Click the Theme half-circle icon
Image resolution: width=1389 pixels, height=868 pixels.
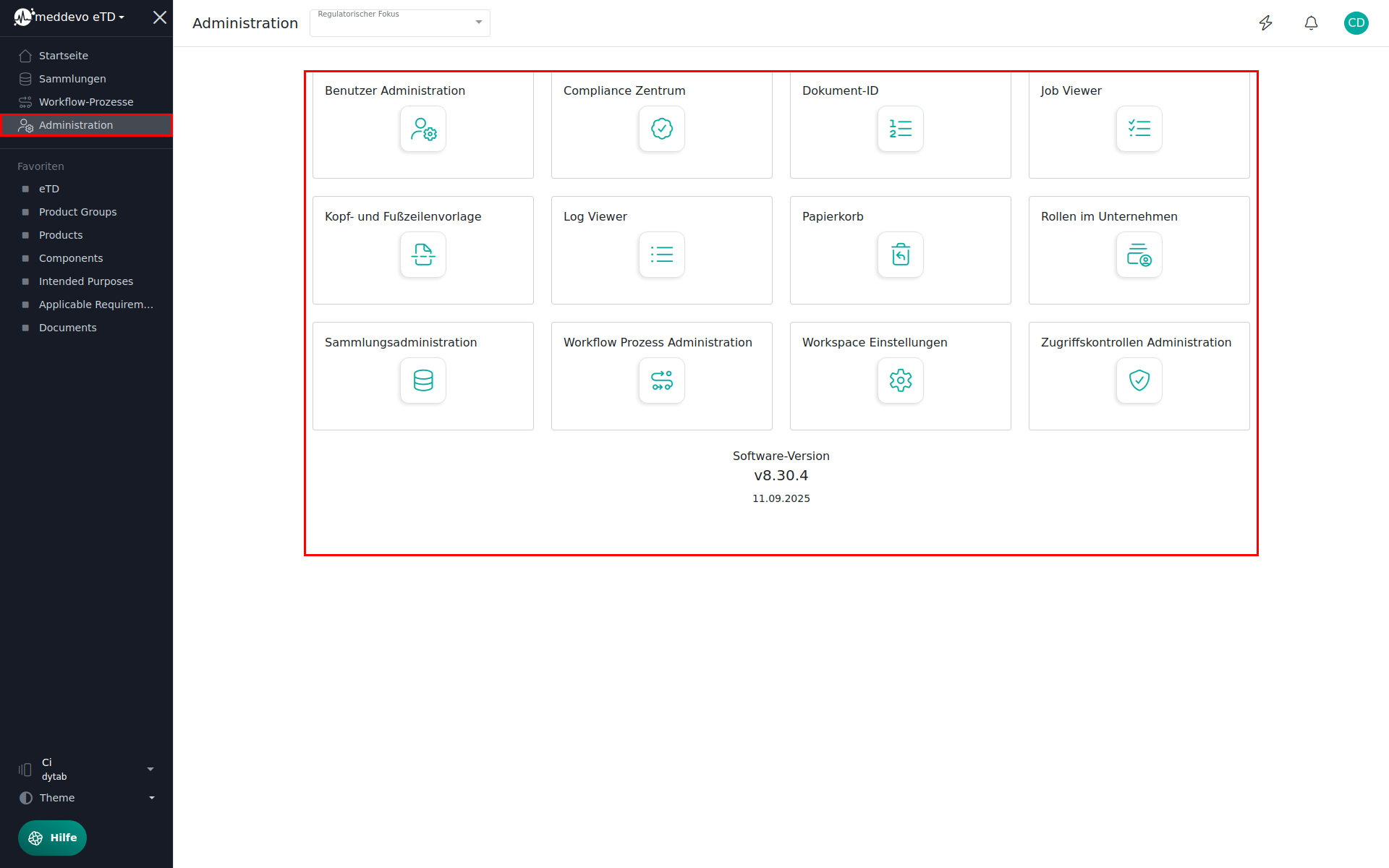click(x=26, y=798)
